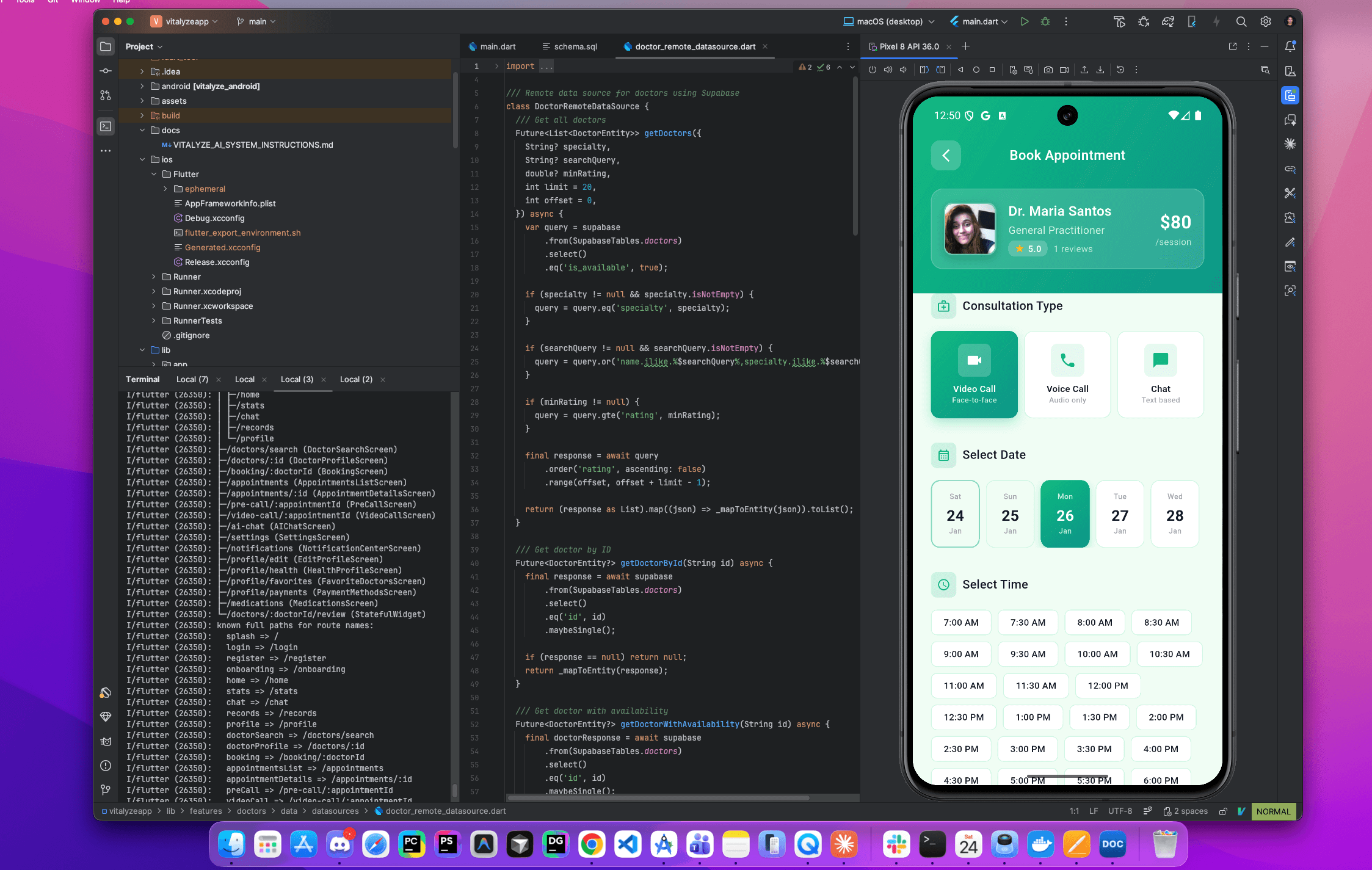
Task: Select the Voice Call consultation type
Action: tap(1067, 374)
